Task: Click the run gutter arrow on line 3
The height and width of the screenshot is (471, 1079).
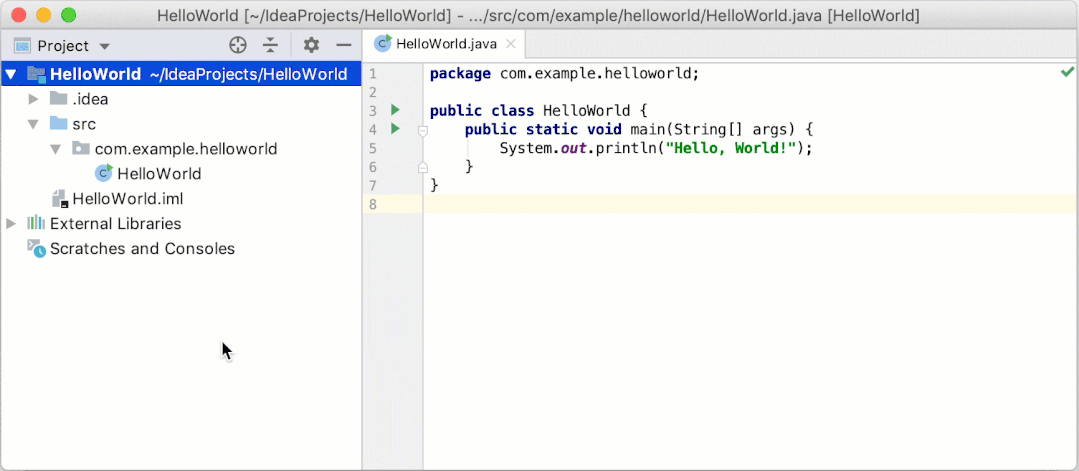Action: pos(395,109)
